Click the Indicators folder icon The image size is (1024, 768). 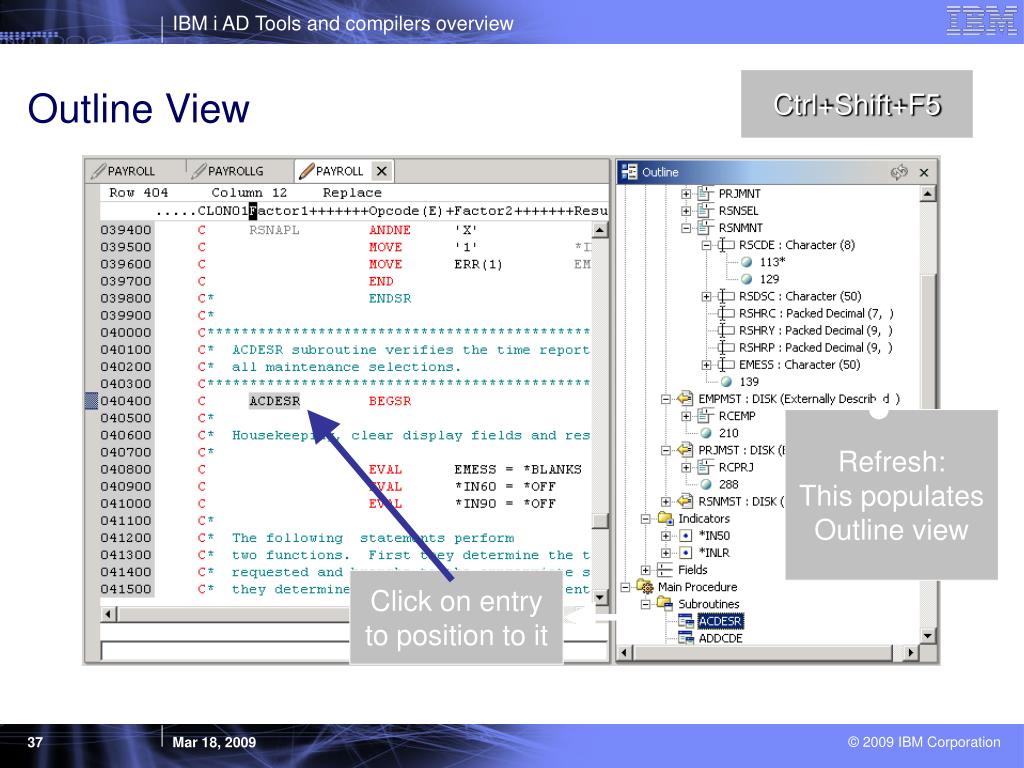[665, 518]
